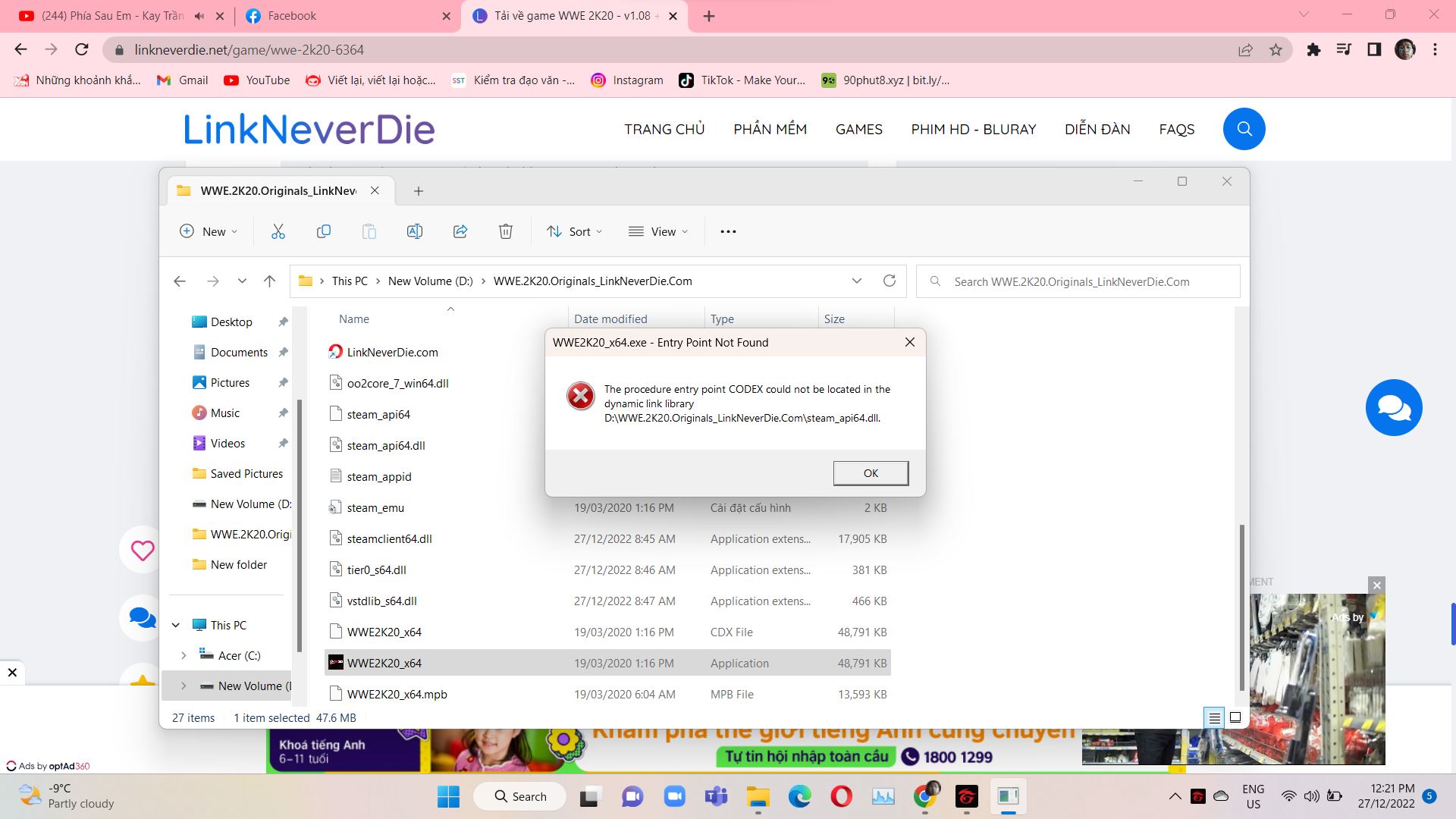Click the Explorer search input field
Screen dimensions: 1456x819
pos(1077,282)
